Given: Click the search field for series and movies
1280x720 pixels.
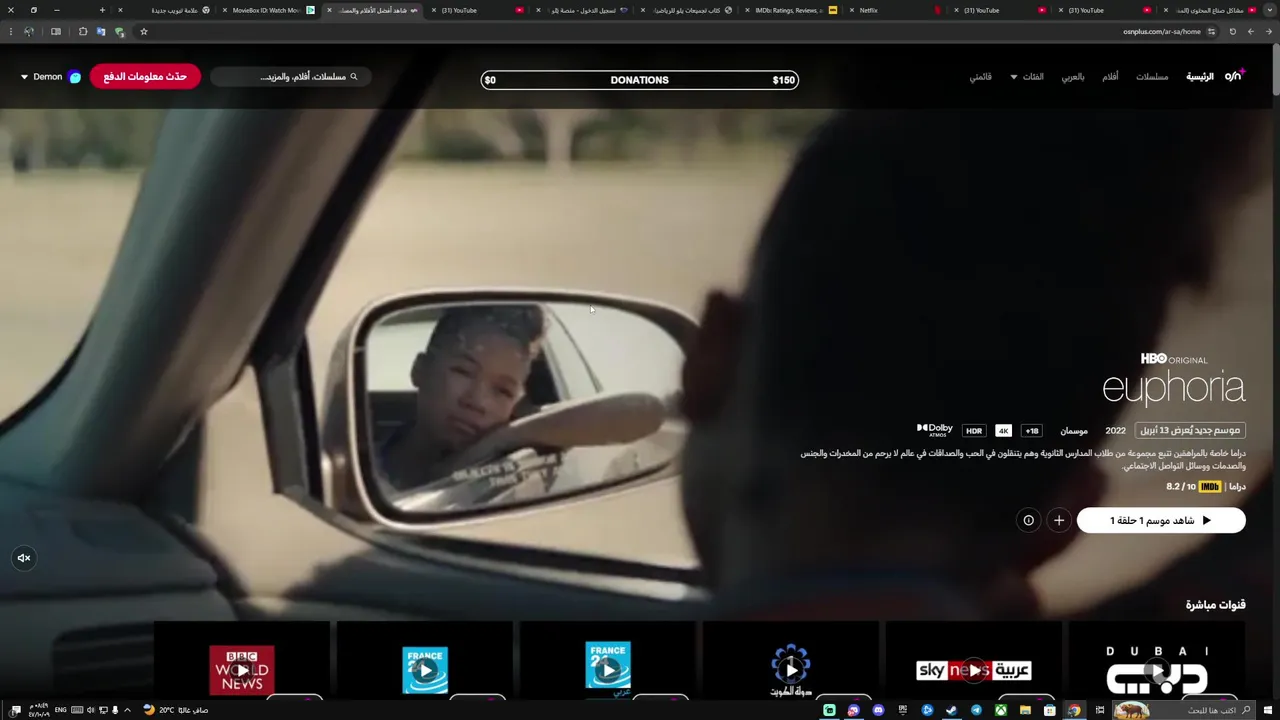Looking at the screenshot, I should tap(290, 77).
